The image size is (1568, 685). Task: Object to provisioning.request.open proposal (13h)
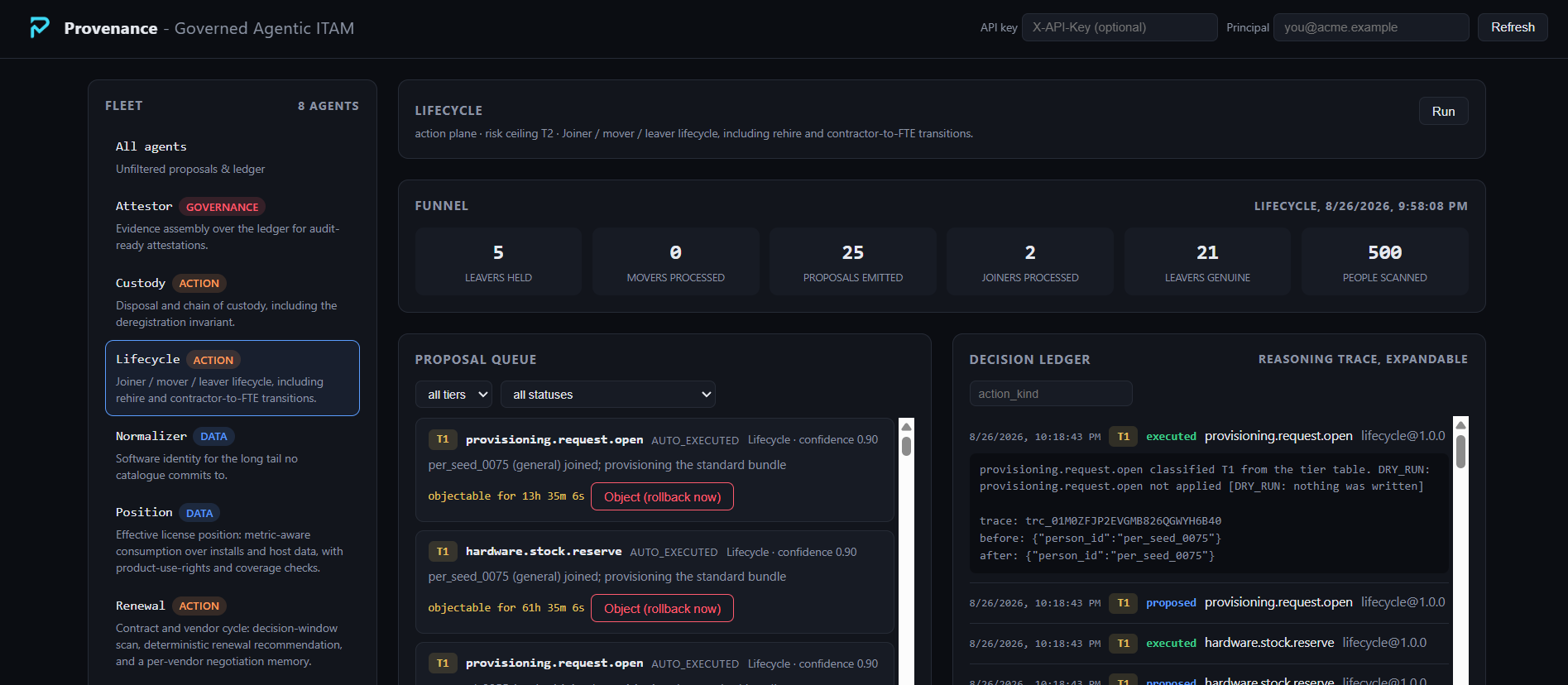[662, 496]
